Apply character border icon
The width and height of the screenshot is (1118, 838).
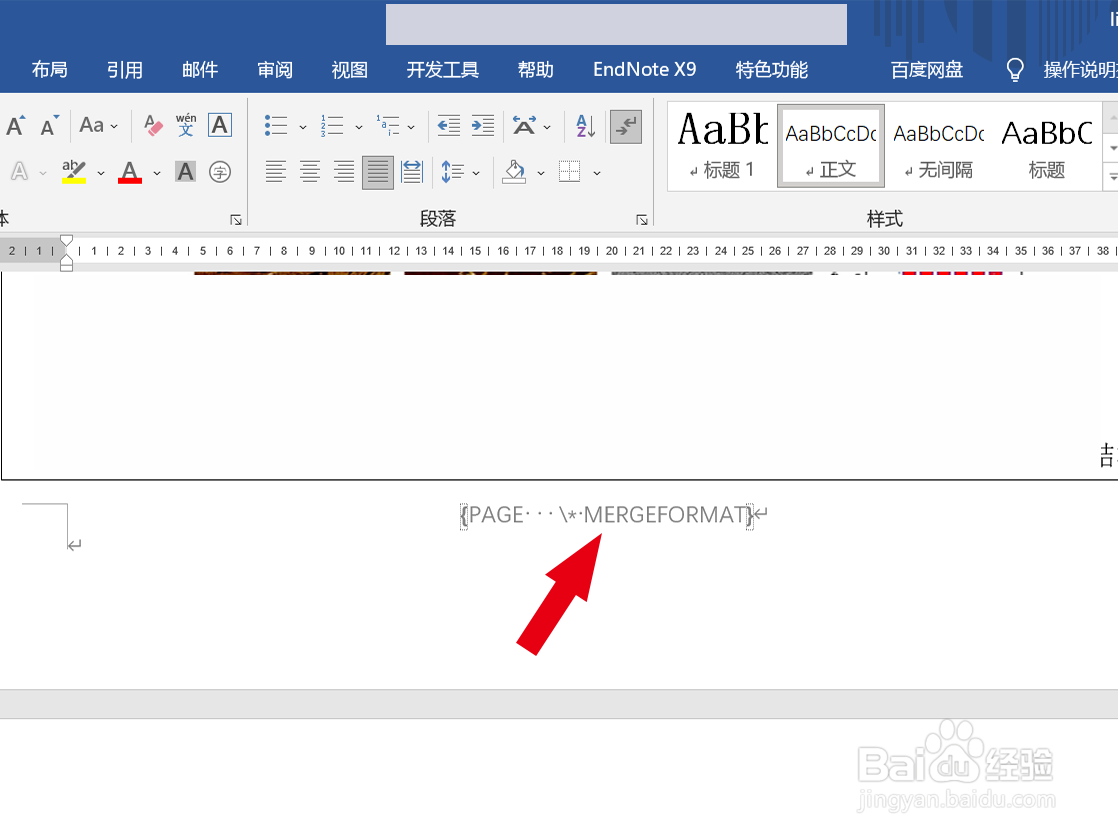pyautogui.click(x=220, y=126)
